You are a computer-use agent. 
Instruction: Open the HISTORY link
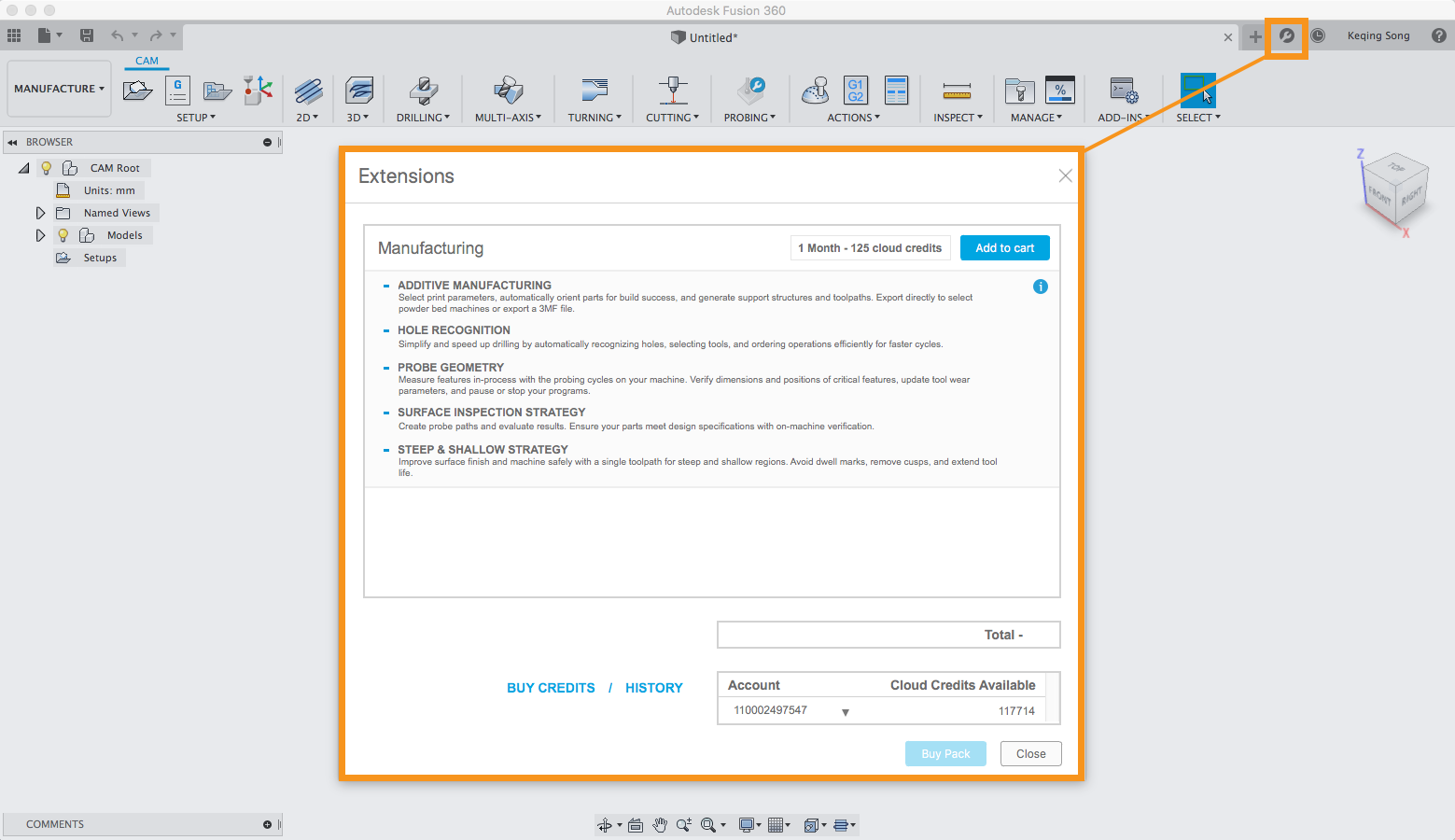[x=654, y=688]
